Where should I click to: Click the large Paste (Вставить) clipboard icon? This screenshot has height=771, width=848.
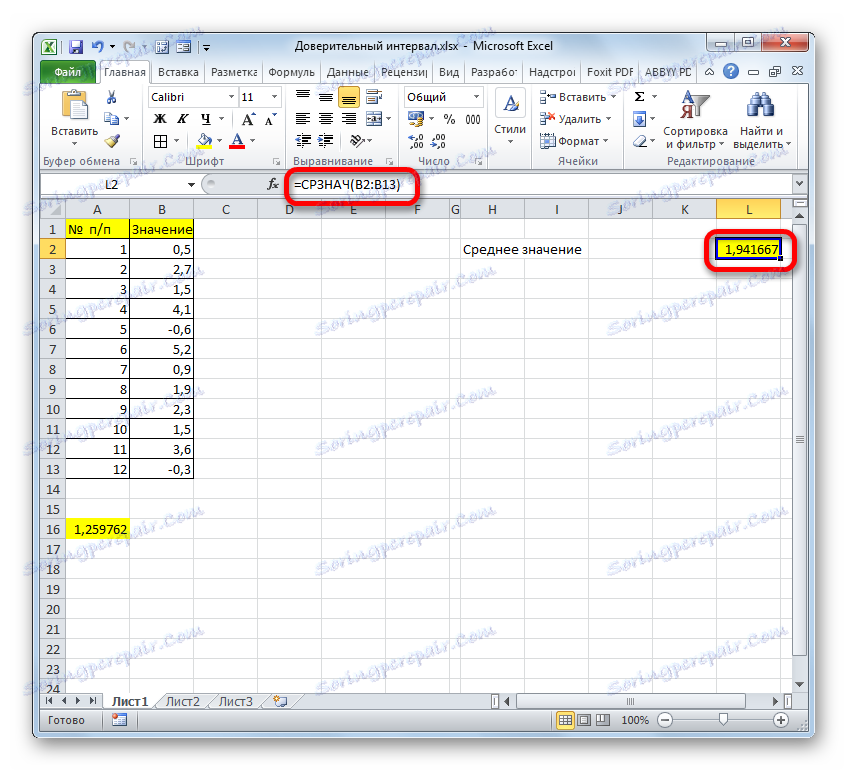[75, 105]
